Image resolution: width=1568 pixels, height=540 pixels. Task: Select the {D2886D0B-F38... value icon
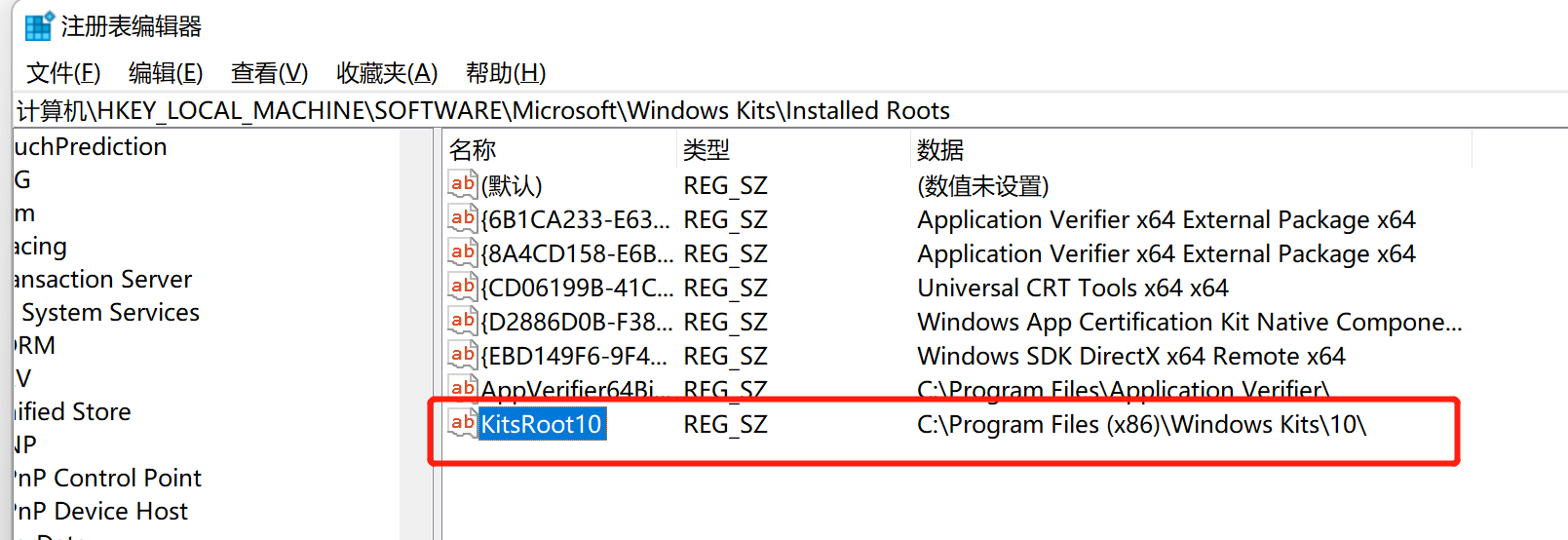(462, 321)
